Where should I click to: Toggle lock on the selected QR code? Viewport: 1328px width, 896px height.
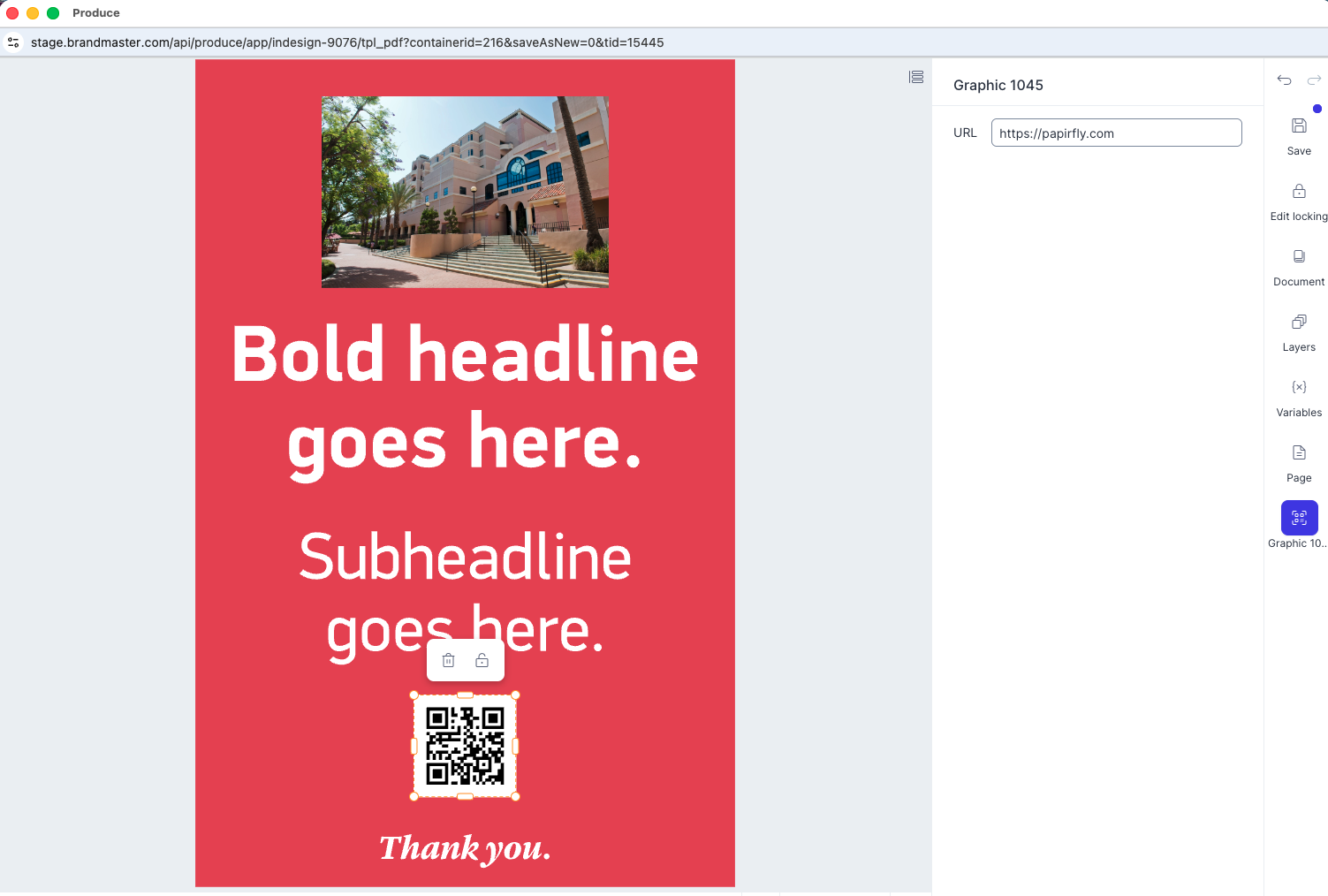(x=482, y=660)
